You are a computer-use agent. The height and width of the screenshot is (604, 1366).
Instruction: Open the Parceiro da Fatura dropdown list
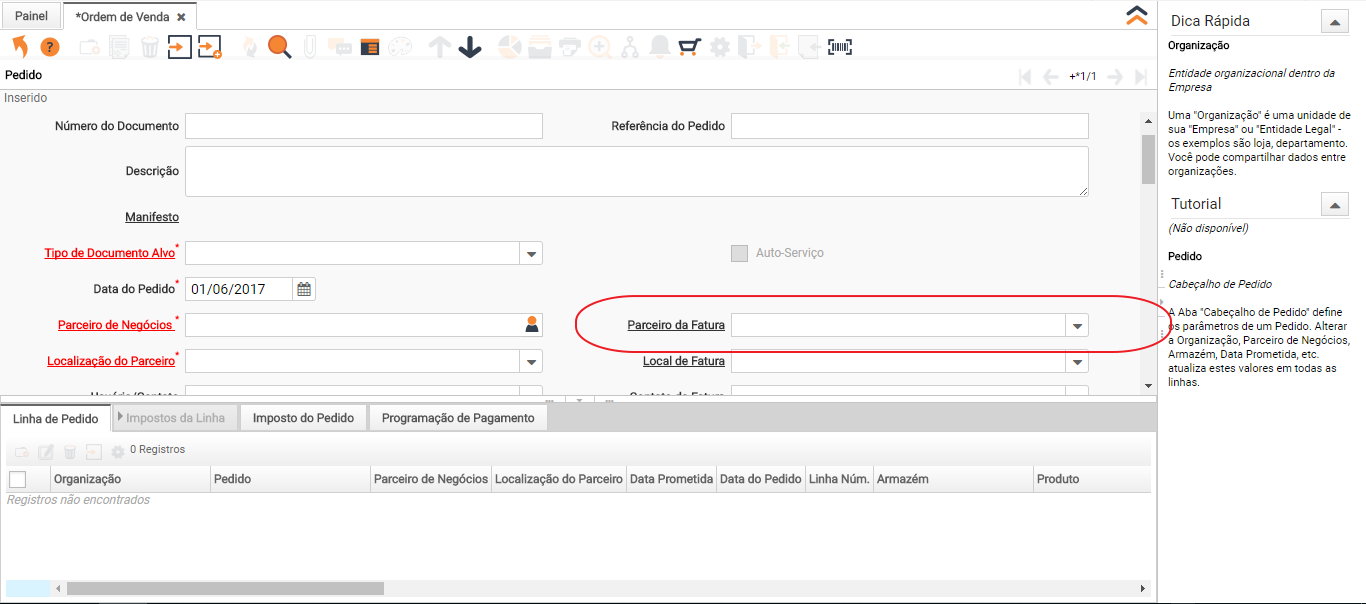click(x=1077, y=326)
